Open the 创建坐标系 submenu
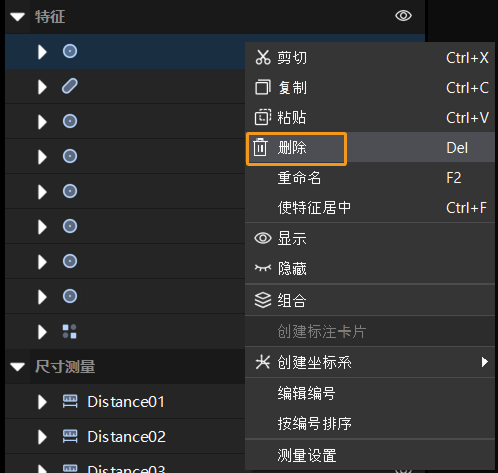 (370, 362)
